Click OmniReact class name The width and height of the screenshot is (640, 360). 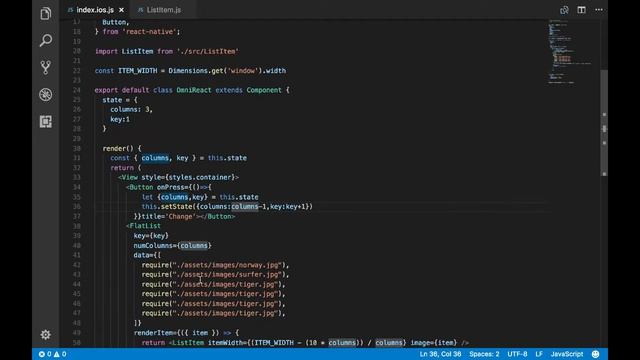point(194,90)
